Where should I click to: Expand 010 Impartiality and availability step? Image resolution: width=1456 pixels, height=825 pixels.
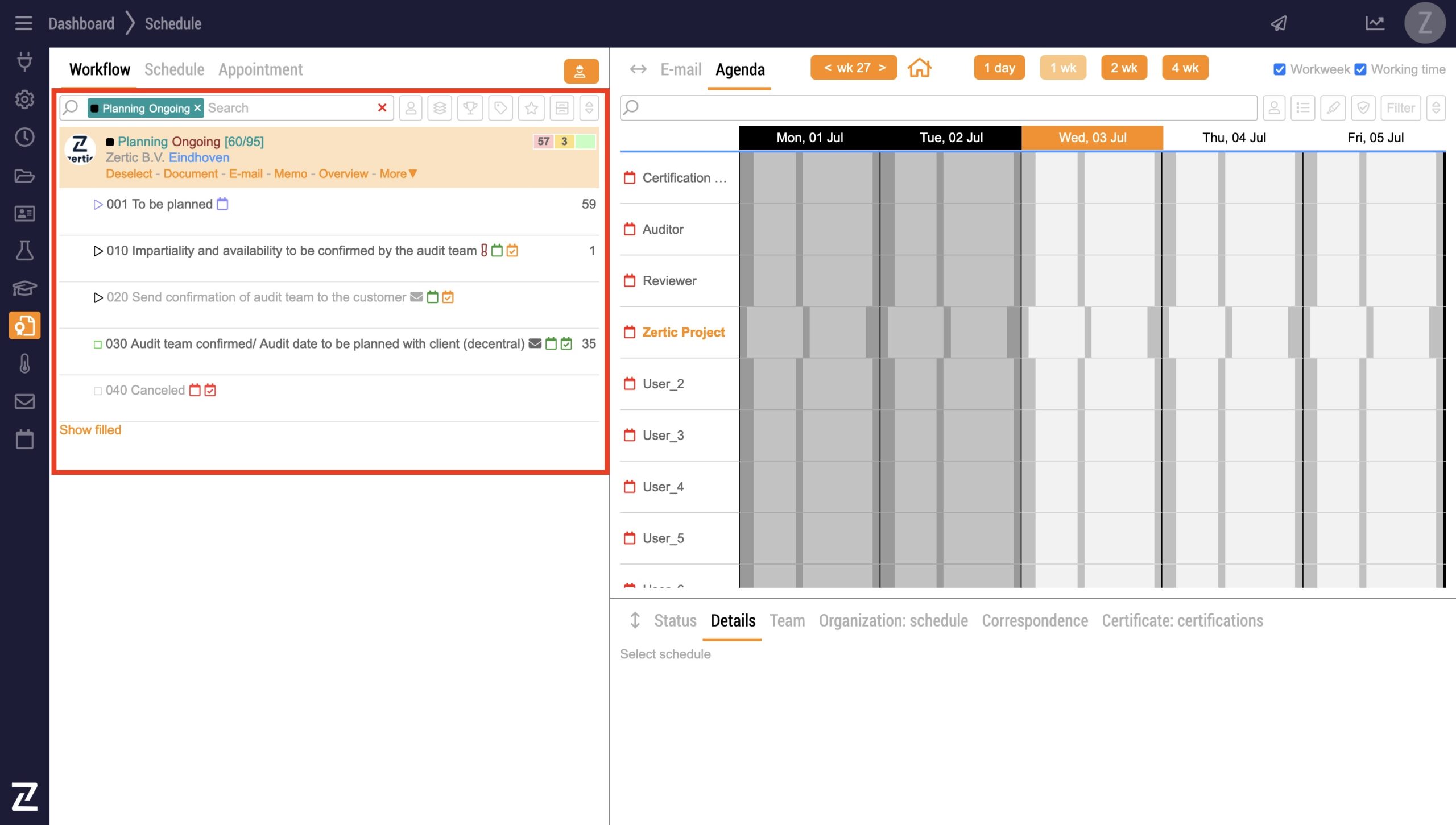pos(98,251)
